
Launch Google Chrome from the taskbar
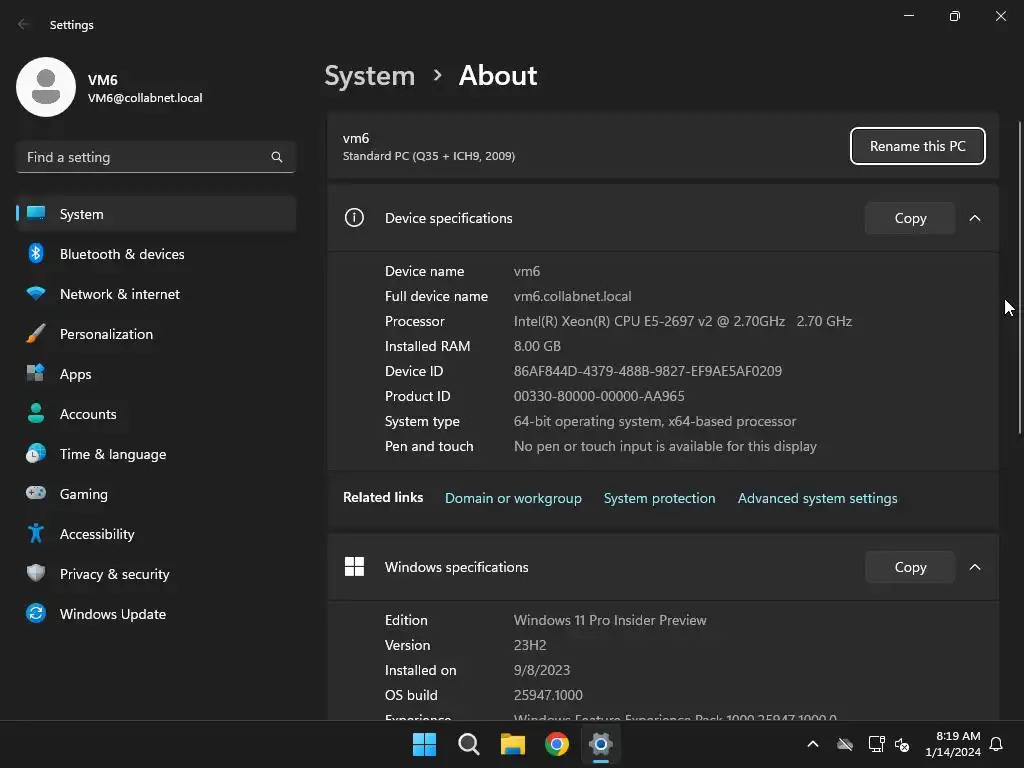[x=556, y=744]
